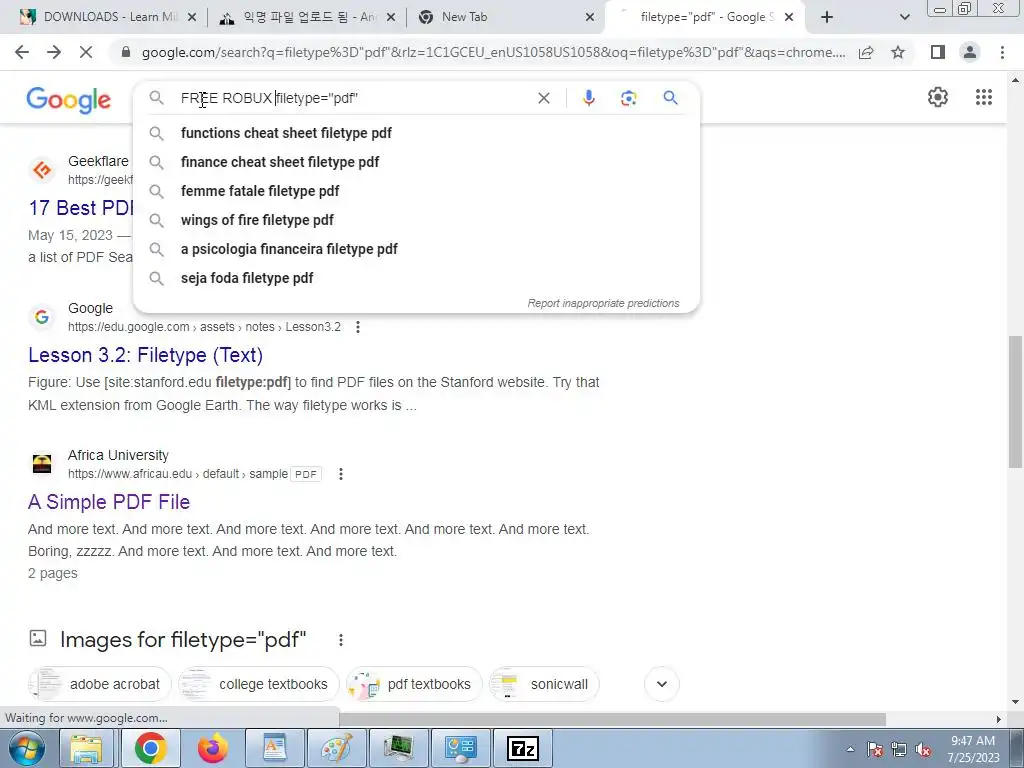Image resolution: width=1024 pixels, height=768 pixels.
Task: Filter images by sonicwall chip
Action: point(544,684)
